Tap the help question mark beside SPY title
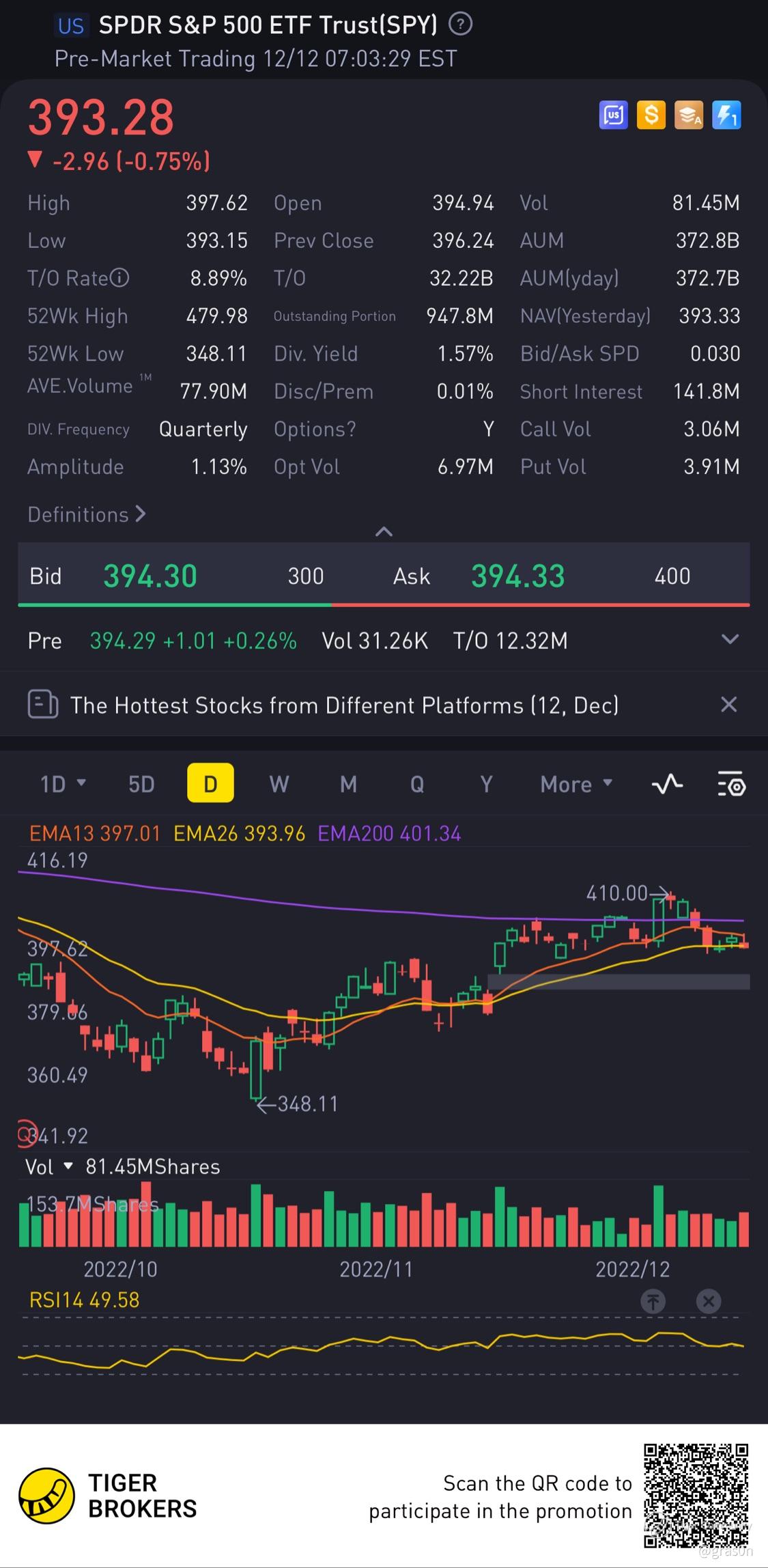The height and width of the screenshot is (1568, 768). [460, 25]
